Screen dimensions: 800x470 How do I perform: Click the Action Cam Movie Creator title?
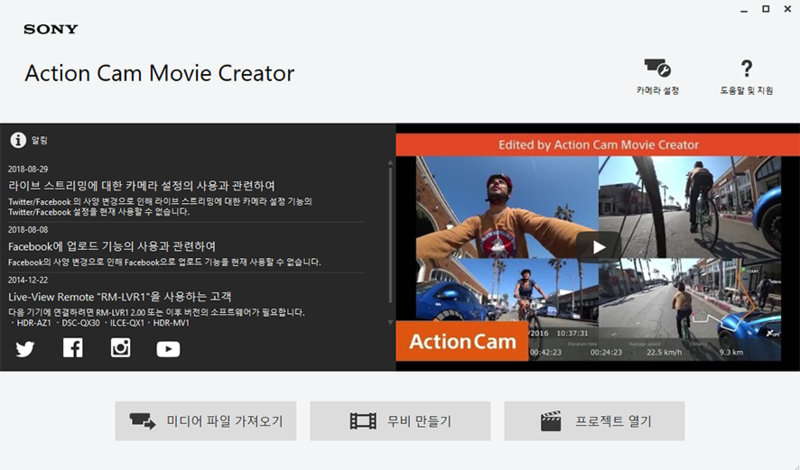tap(159, 73)
